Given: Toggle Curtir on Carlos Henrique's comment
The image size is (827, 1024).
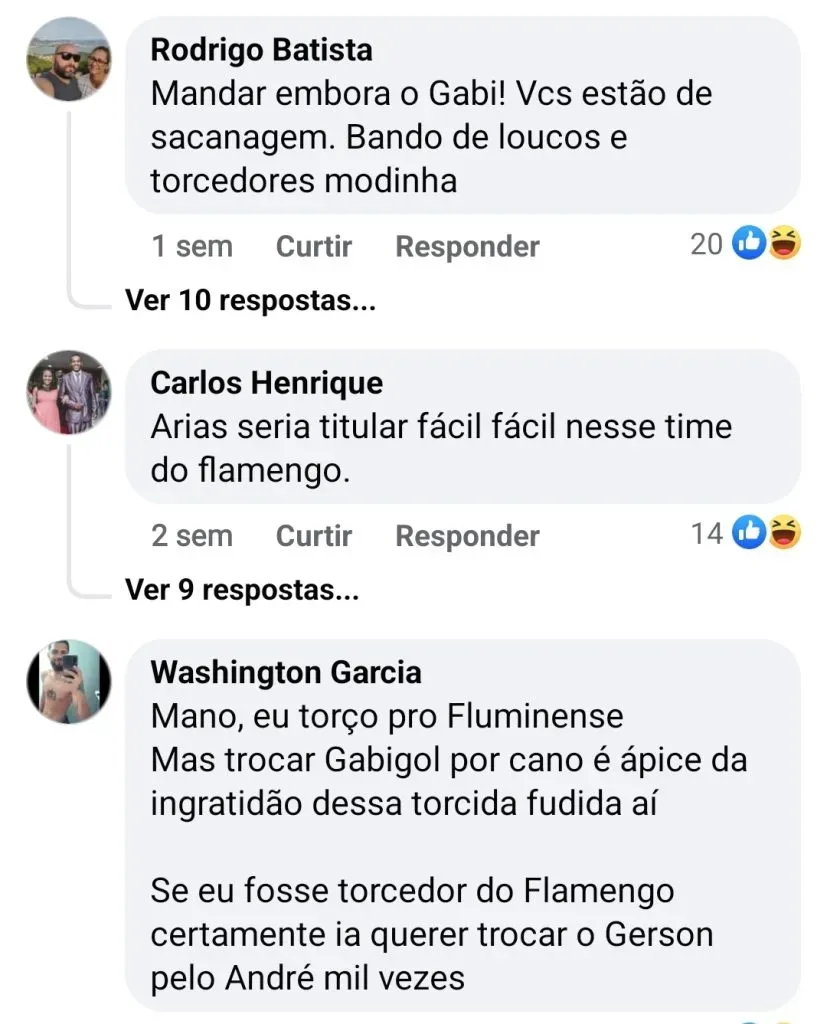Looking at the screenshot, I should pyautogui.click(x=314, y=536).
